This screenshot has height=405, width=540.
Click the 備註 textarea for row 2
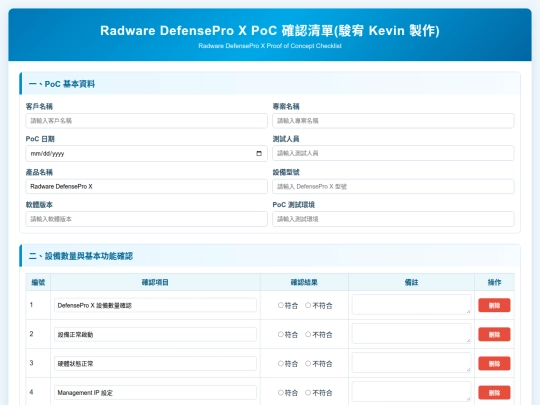[x=412, y=333]
